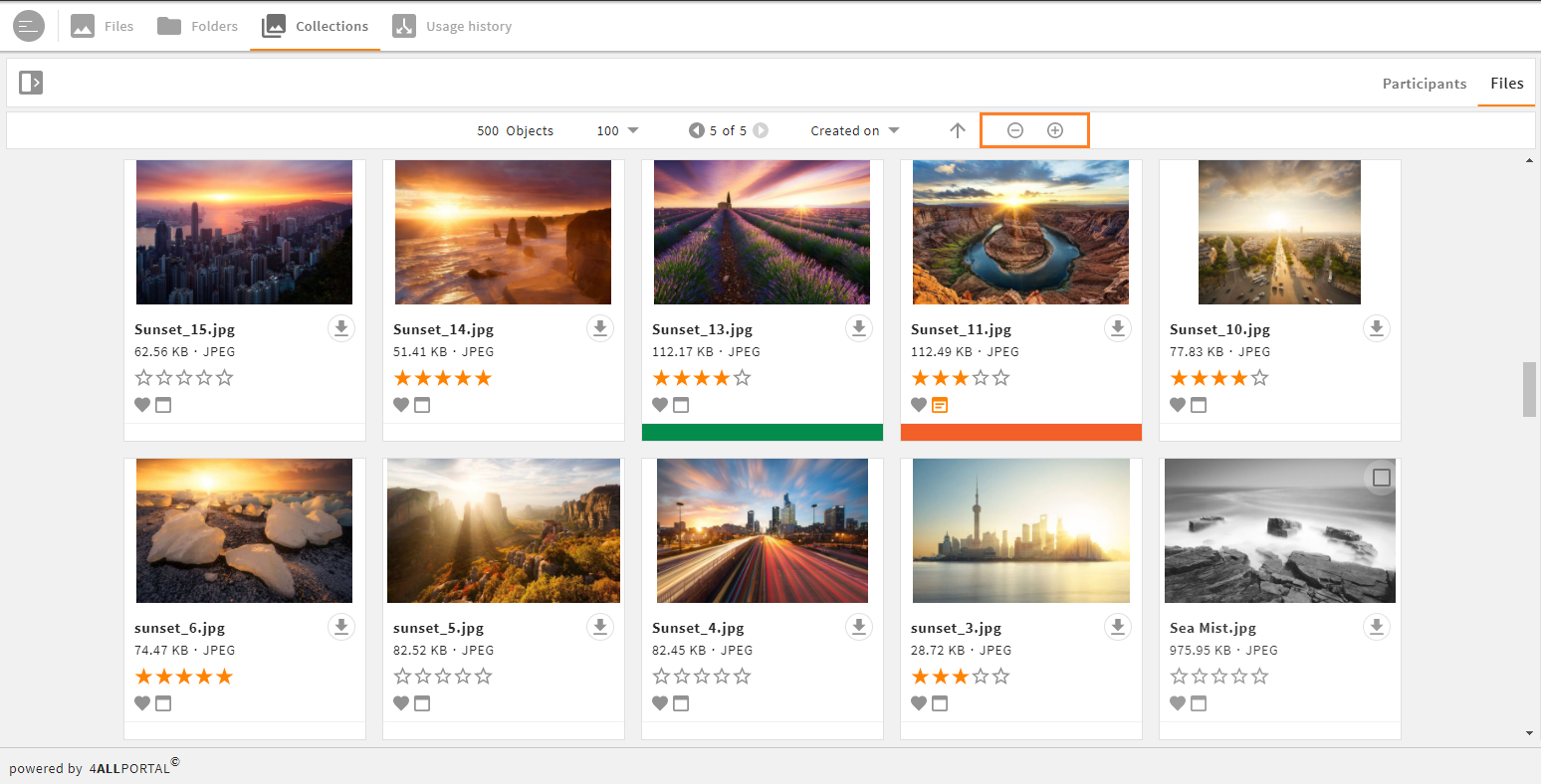1541x784 pixels.
Task: Open the Created on sort dropdown
Action: click(x=855, y=130)
